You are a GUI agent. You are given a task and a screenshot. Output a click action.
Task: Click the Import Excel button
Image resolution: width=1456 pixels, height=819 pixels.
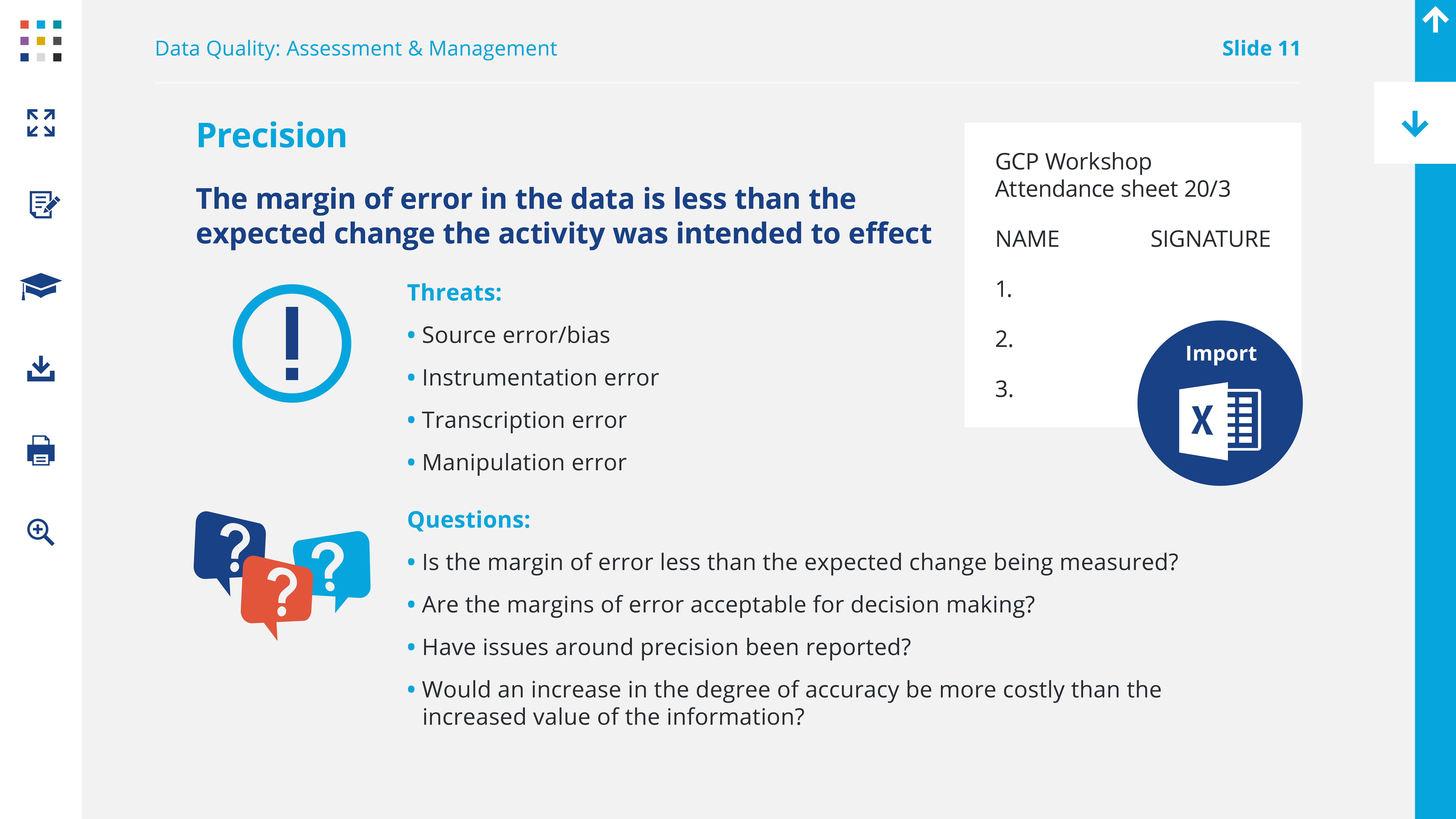1220,403
